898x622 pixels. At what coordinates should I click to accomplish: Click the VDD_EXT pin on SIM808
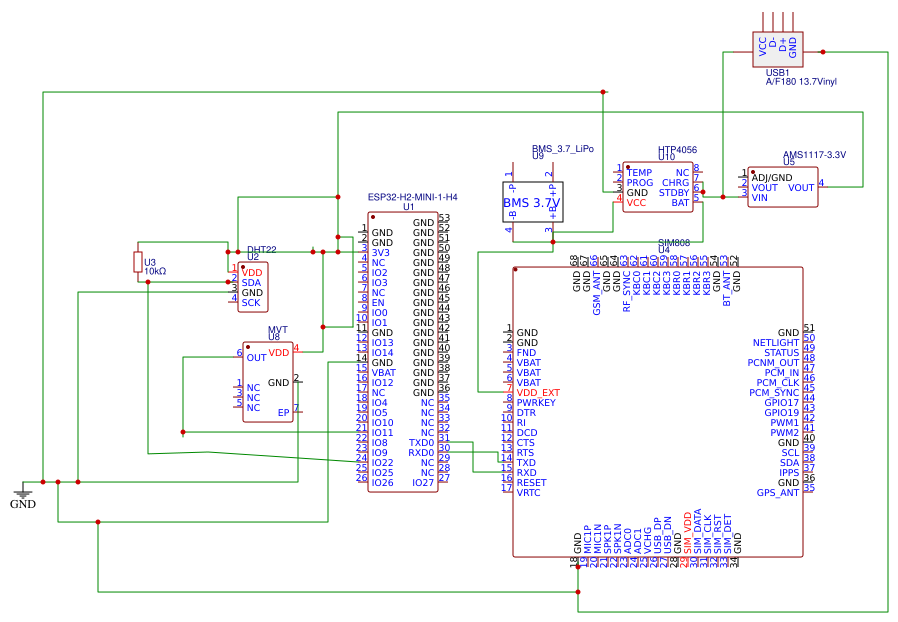(538, 392)
